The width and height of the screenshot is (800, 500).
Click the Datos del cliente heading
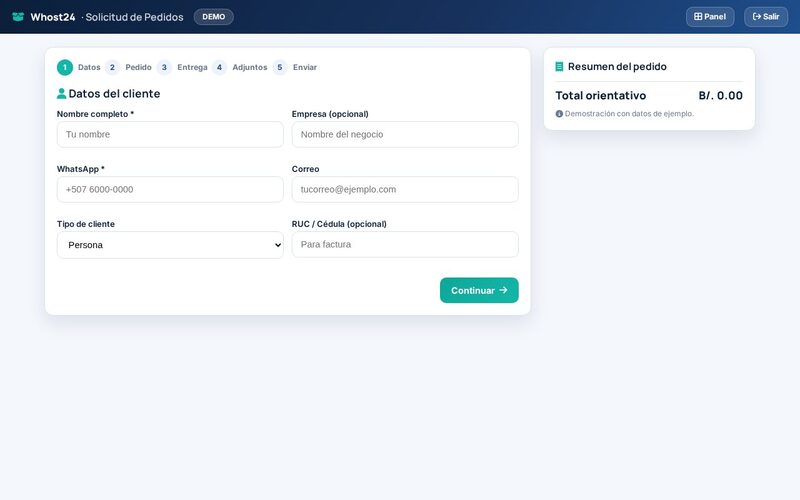pyautogui.click(x=114, y=93)
